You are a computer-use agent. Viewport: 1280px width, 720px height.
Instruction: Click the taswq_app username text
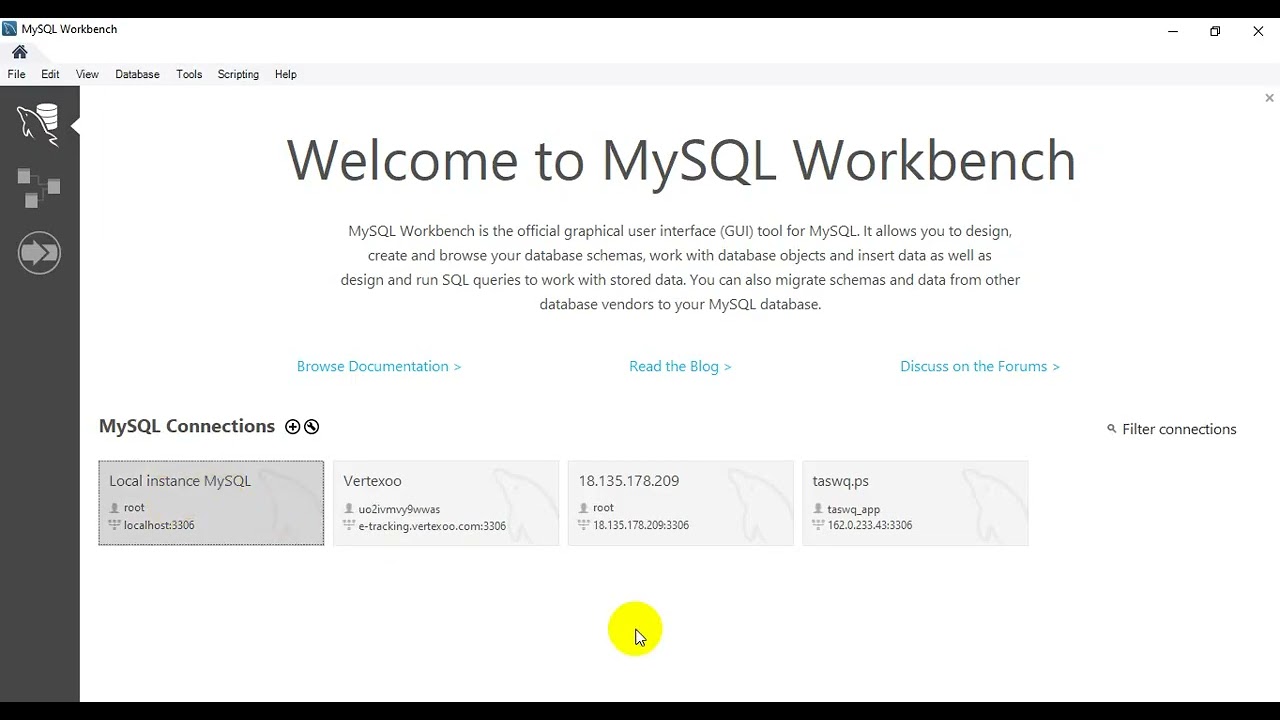click(854, 509)
